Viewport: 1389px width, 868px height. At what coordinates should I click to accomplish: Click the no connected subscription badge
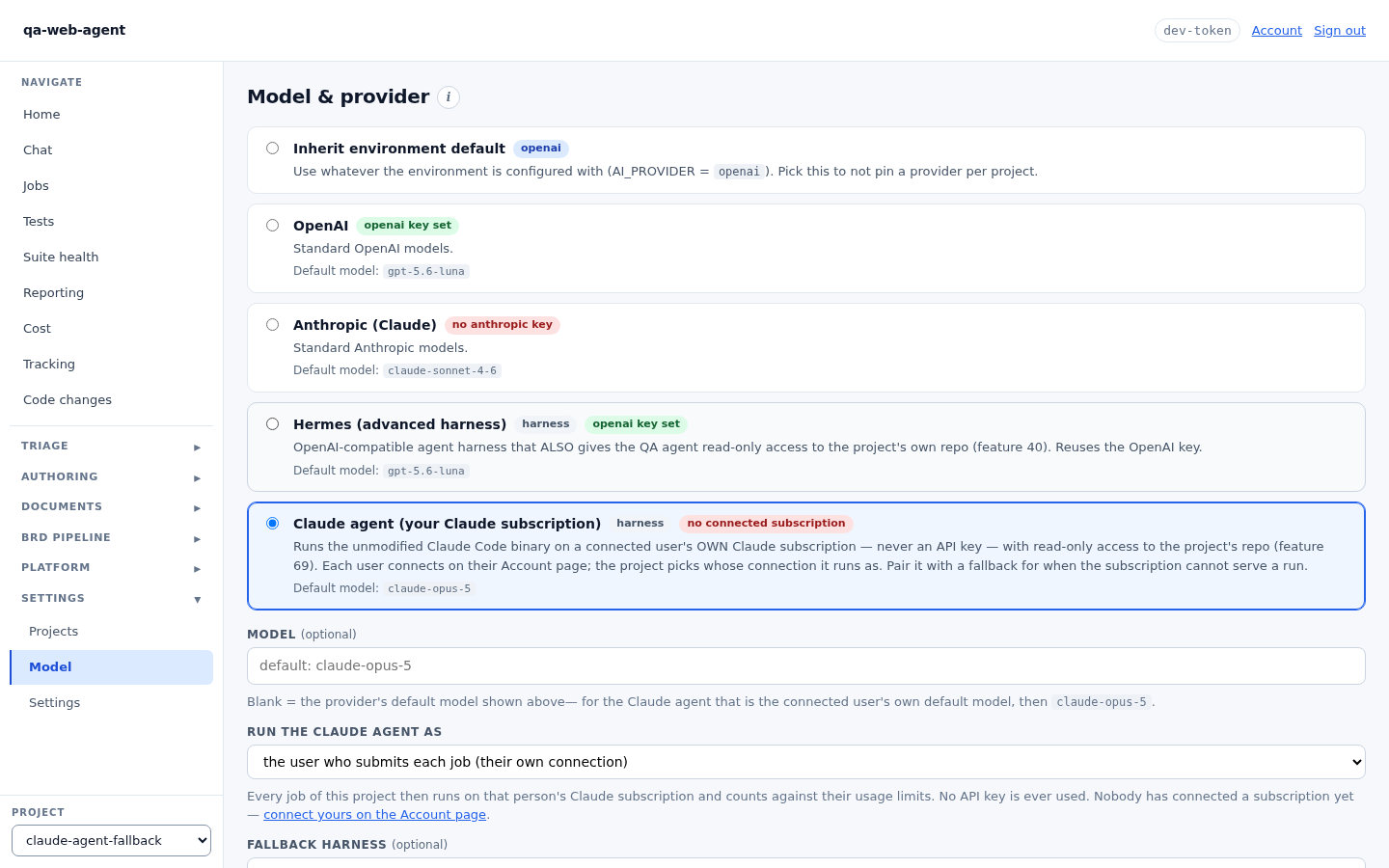tap(766, 524)
